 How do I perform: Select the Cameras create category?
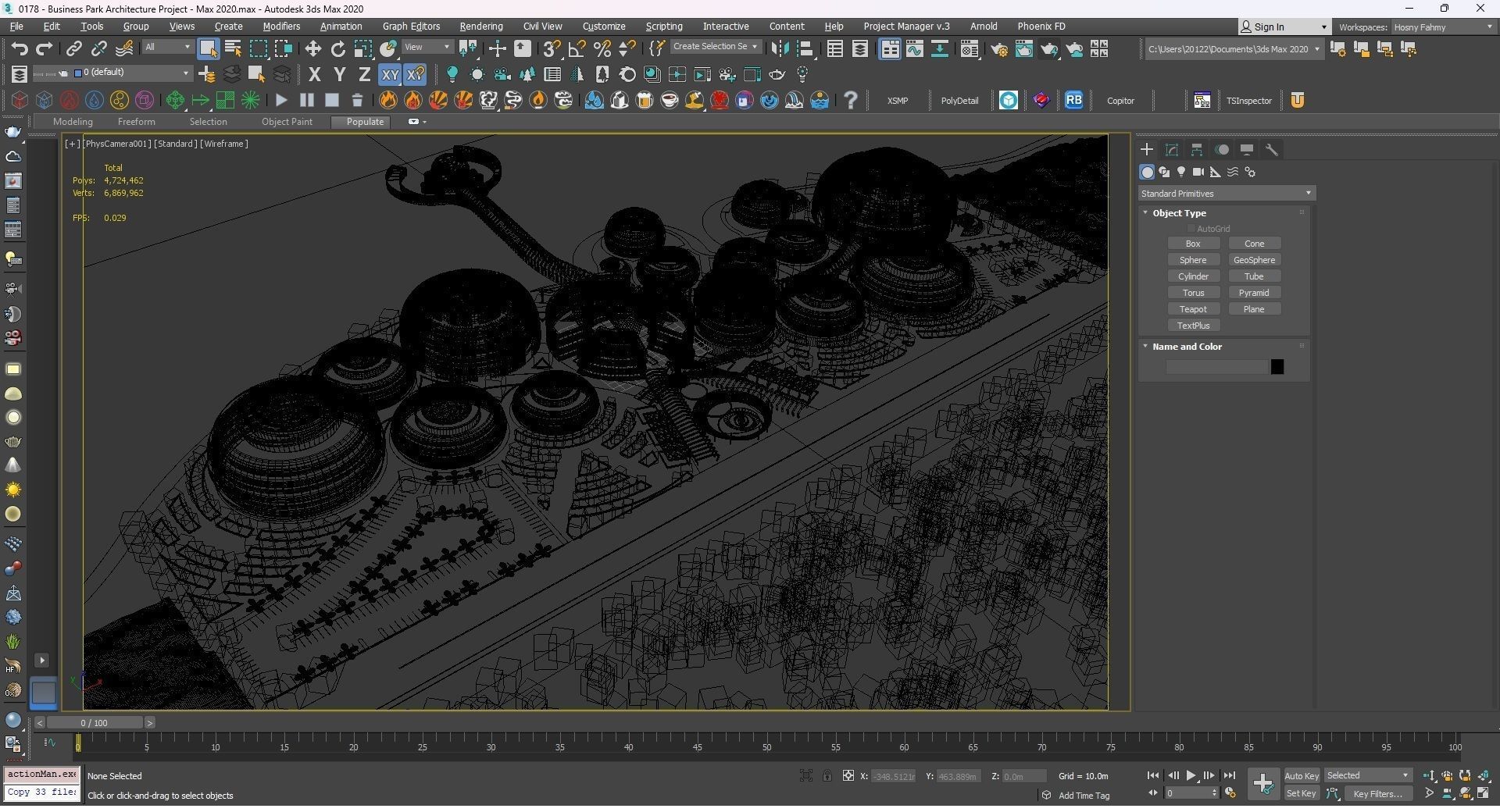(1198, 172)
